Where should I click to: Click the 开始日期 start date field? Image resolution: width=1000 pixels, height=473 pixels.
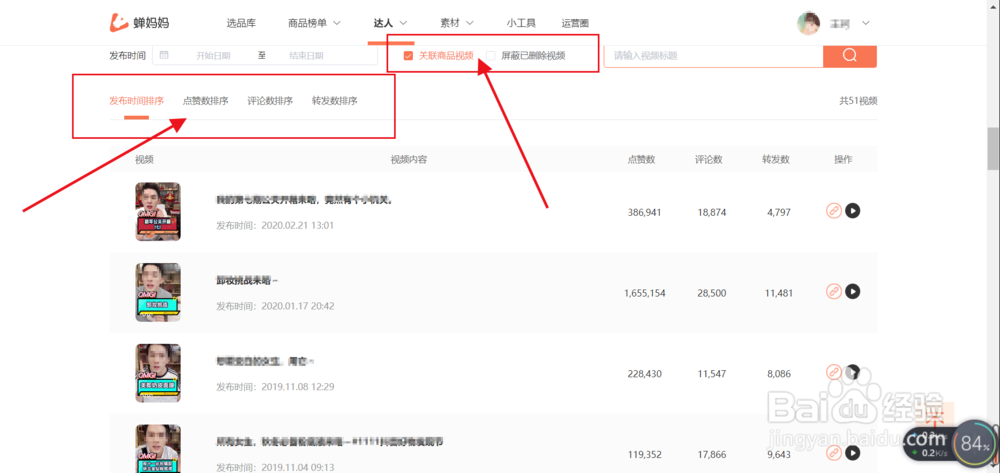click(x=214, y=56)
